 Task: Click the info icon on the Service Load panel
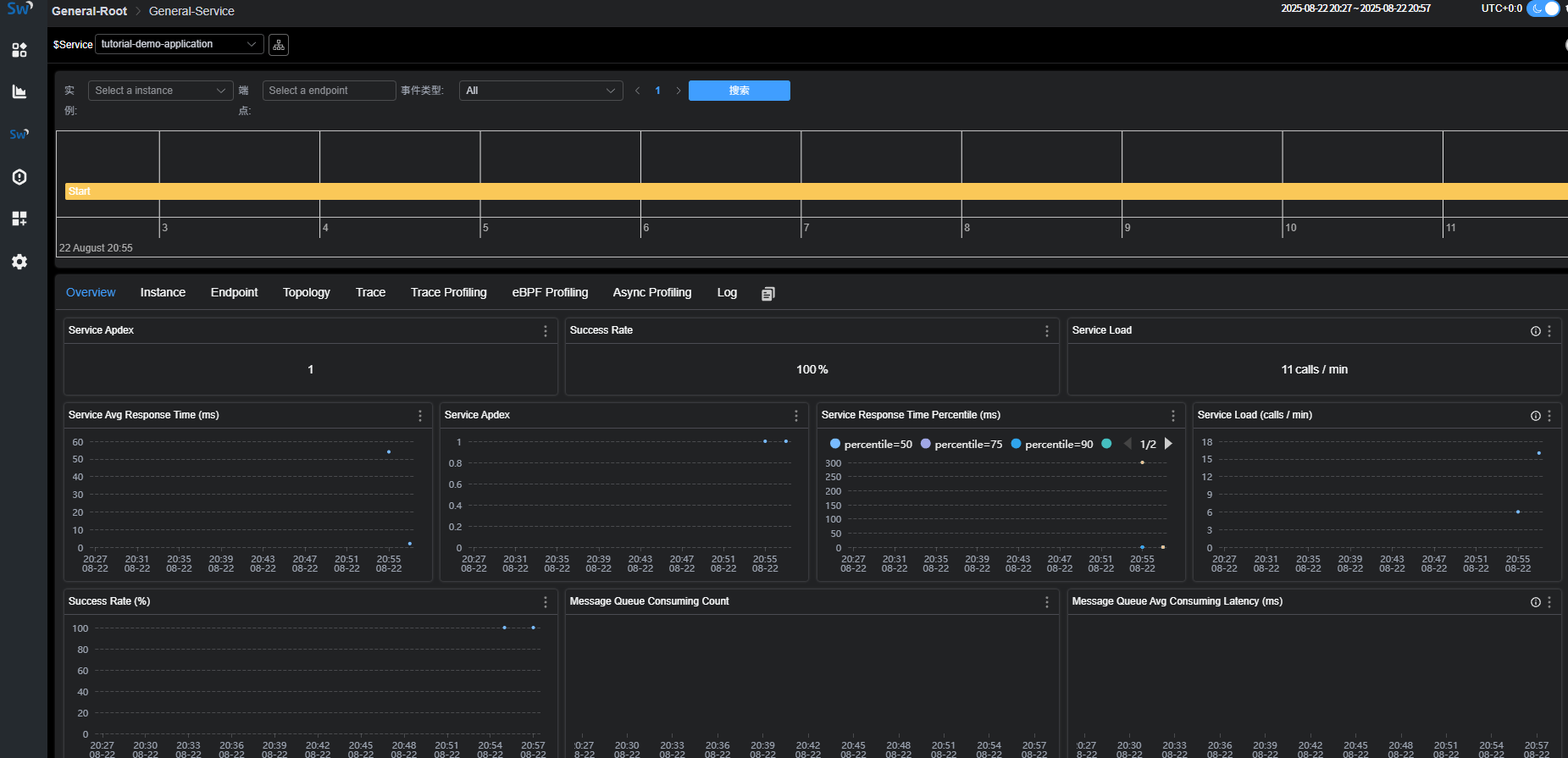pos(1535,331)
